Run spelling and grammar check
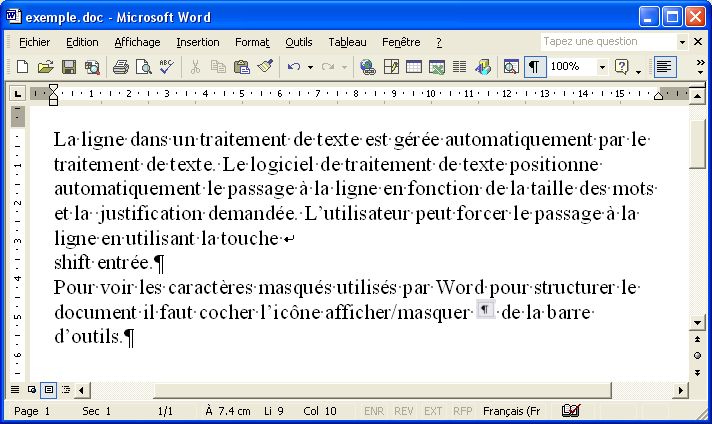712x424 pixels. 167,67
